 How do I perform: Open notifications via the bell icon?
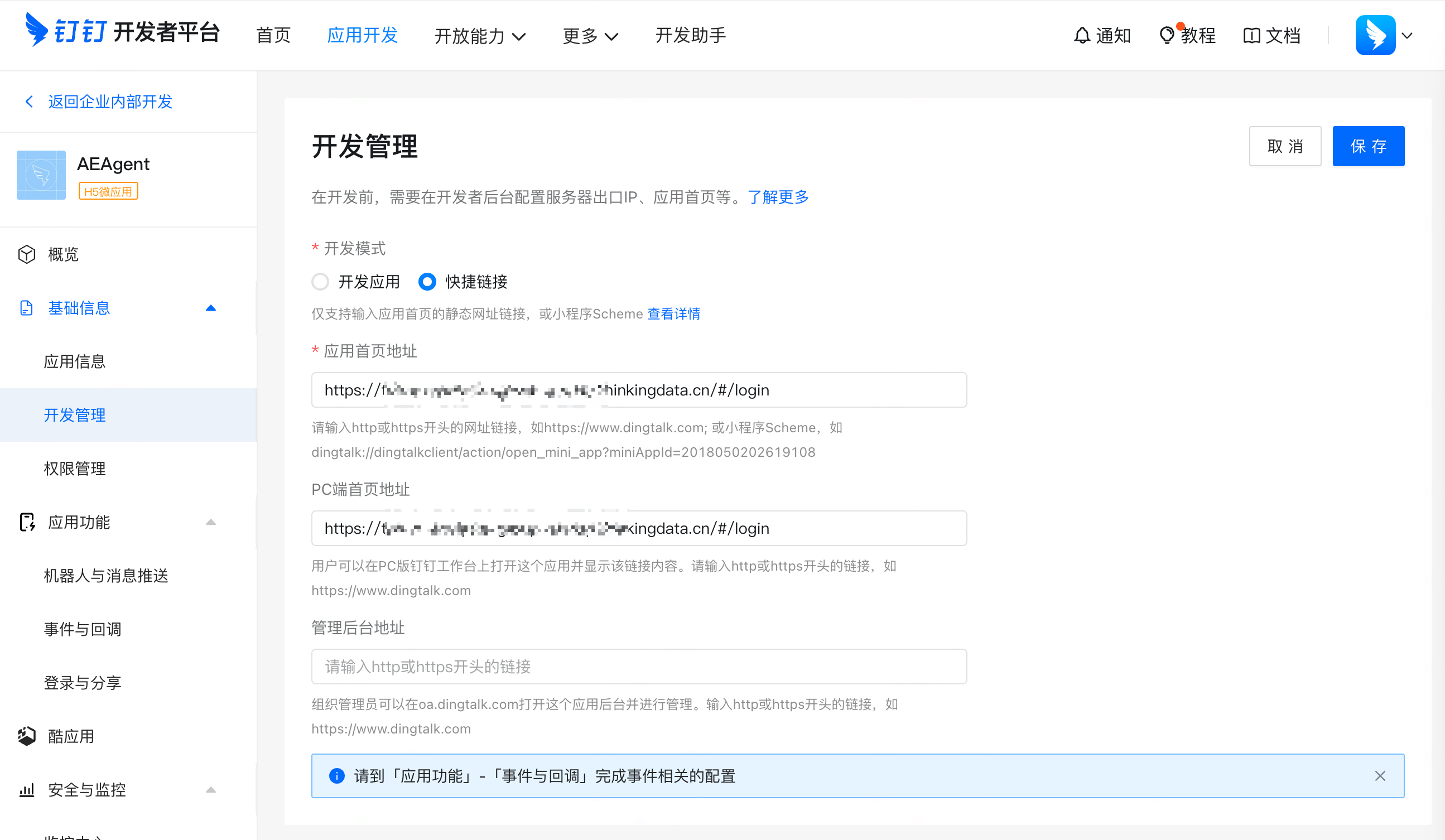1081,36
